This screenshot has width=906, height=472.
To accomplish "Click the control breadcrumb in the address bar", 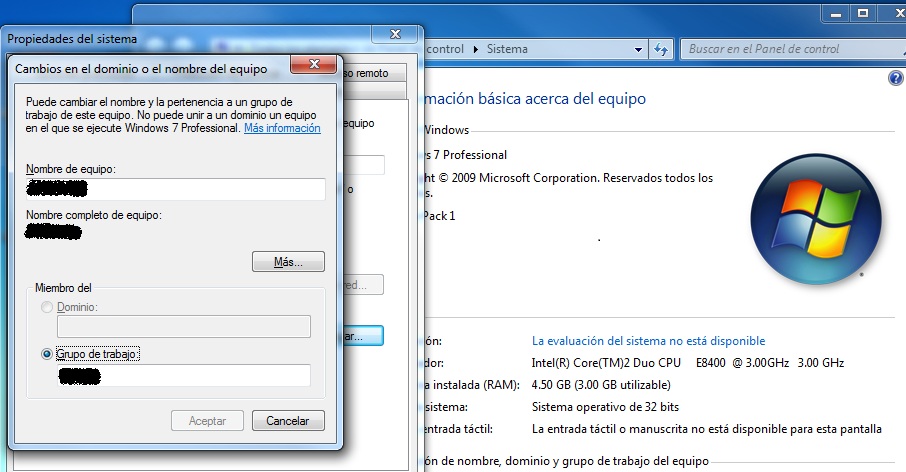I will tap(445, 49).
